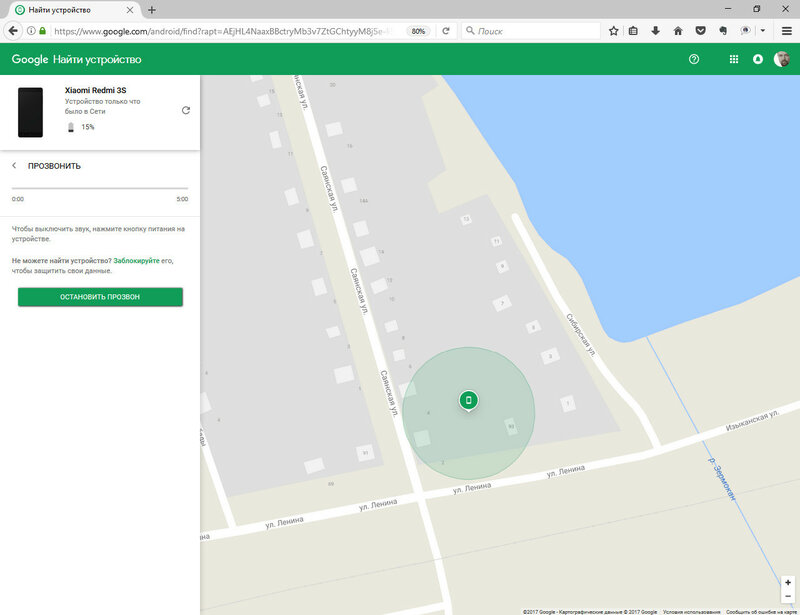
Task: Open the toolbar extension dropdown arrow
Action: coord(763,31)
